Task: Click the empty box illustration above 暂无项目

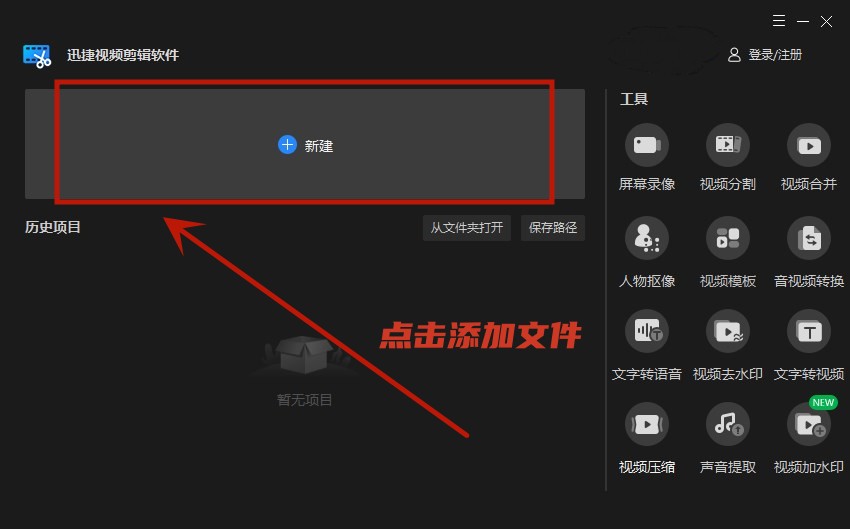Action: 304,355
